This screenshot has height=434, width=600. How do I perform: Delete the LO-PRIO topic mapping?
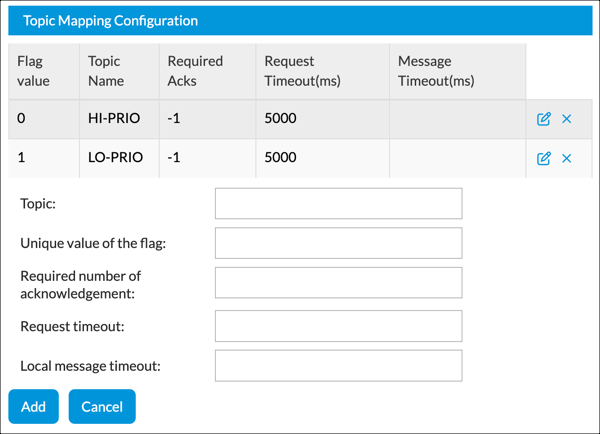click(x=567, y=158)
